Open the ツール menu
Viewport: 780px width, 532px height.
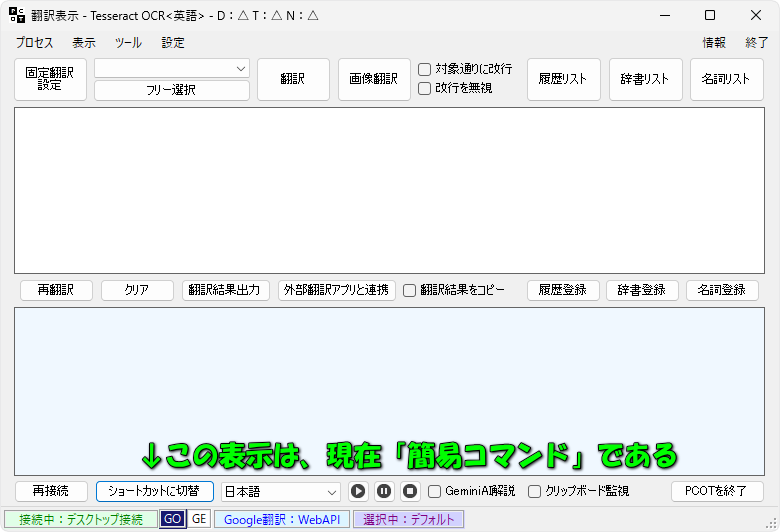[x=128, y=43]
